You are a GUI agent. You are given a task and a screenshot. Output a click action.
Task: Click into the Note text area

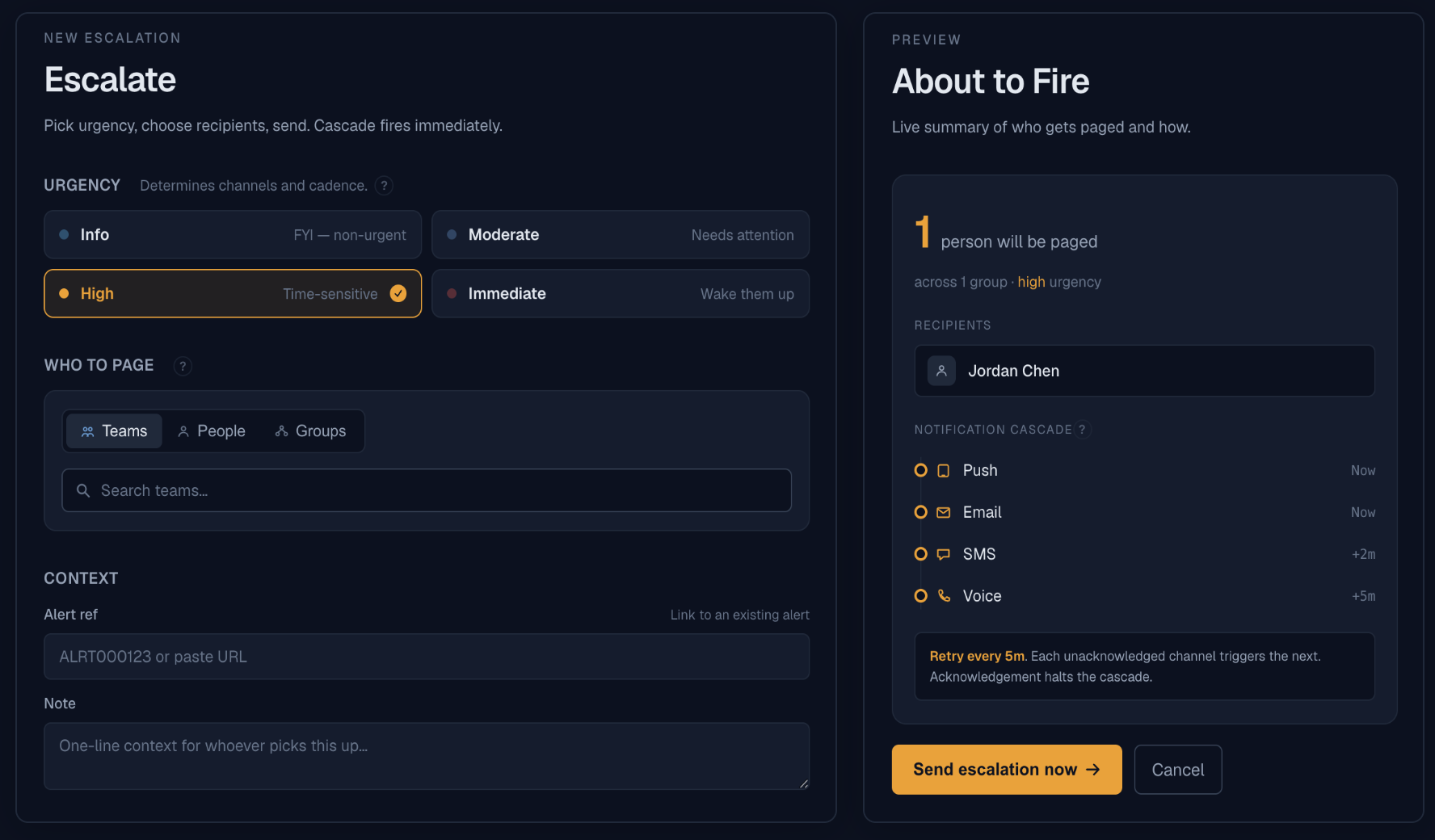pyautogui.click(x=427, y=756)
